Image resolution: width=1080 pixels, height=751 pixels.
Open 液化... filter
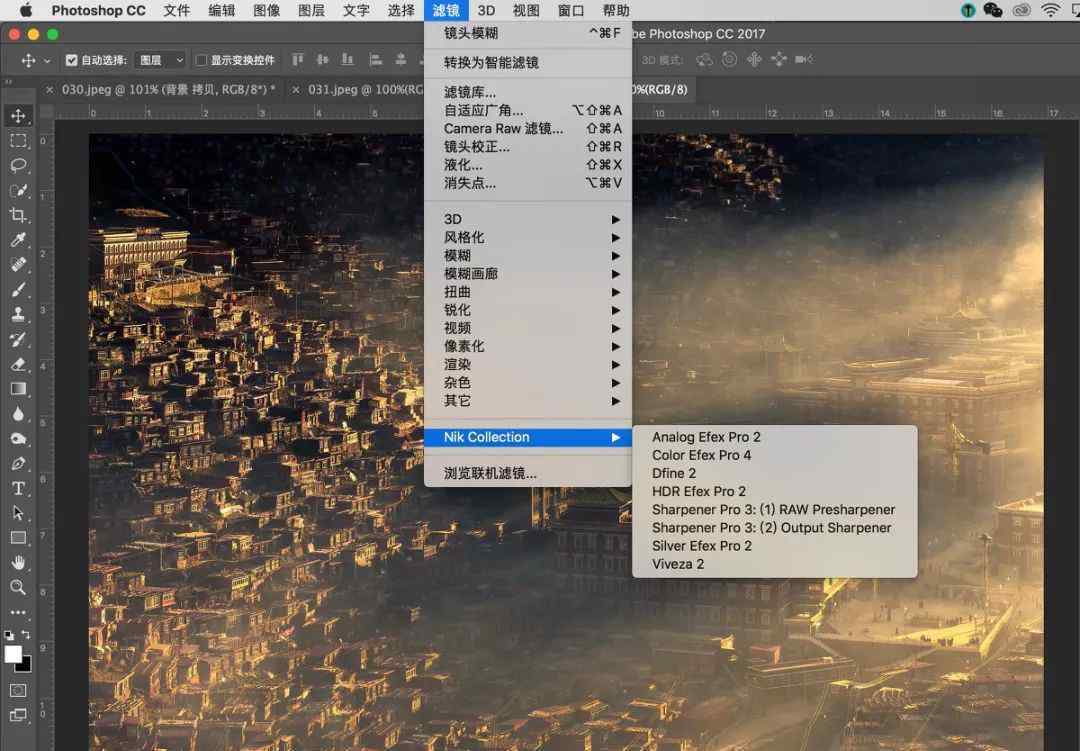coord(528,165)
